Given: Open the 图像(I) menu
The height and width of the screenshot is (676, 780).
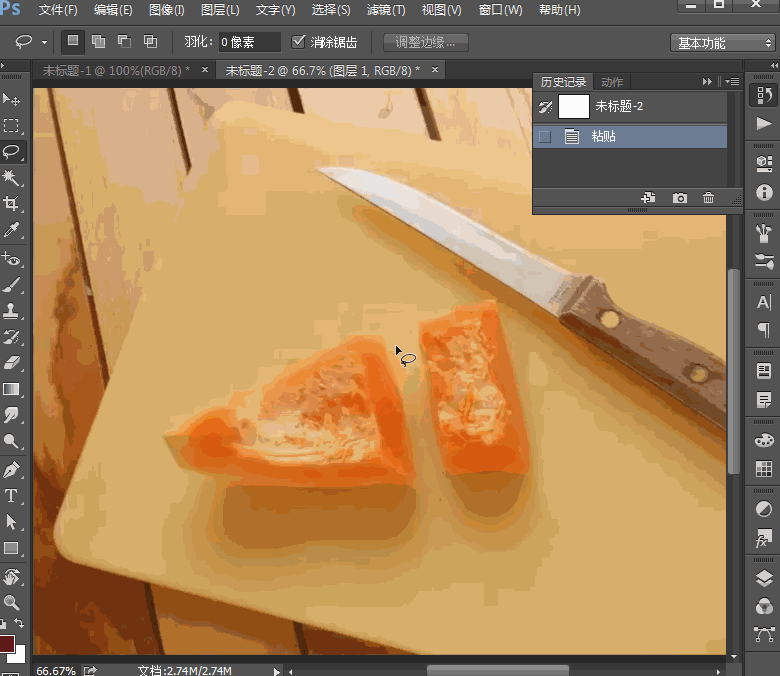Looking at the screenshot, I should (167, 10).
